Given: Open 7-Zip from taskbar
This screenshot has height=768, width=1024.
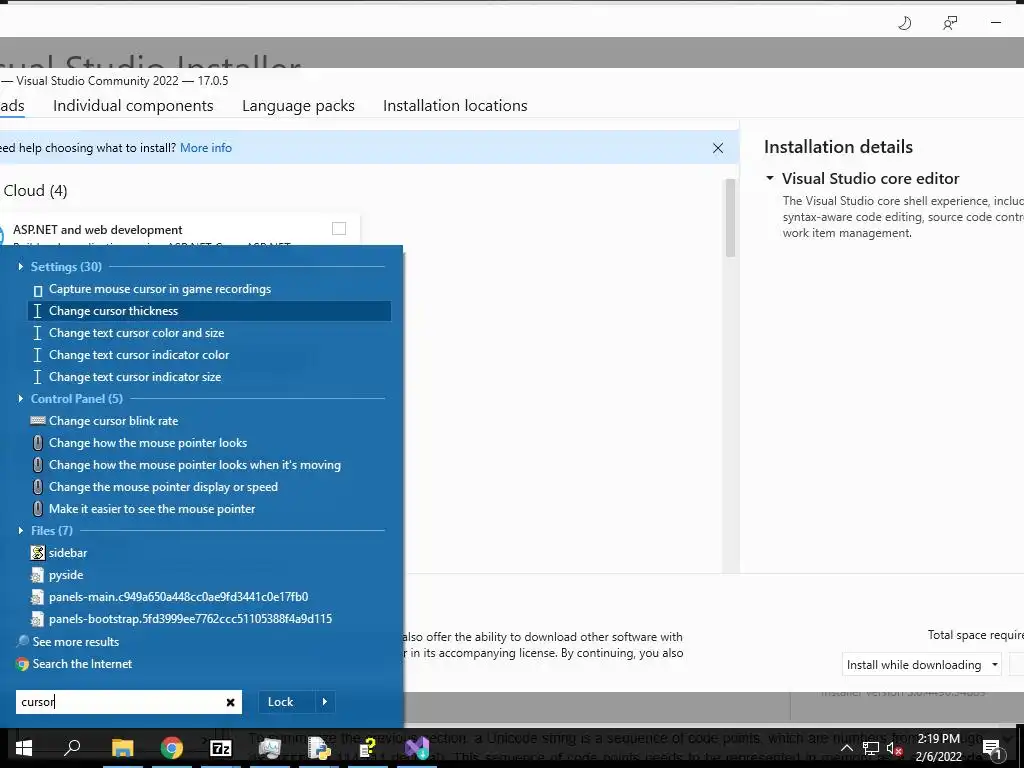Looking at the screenshot, I should (x=221, y=748).
